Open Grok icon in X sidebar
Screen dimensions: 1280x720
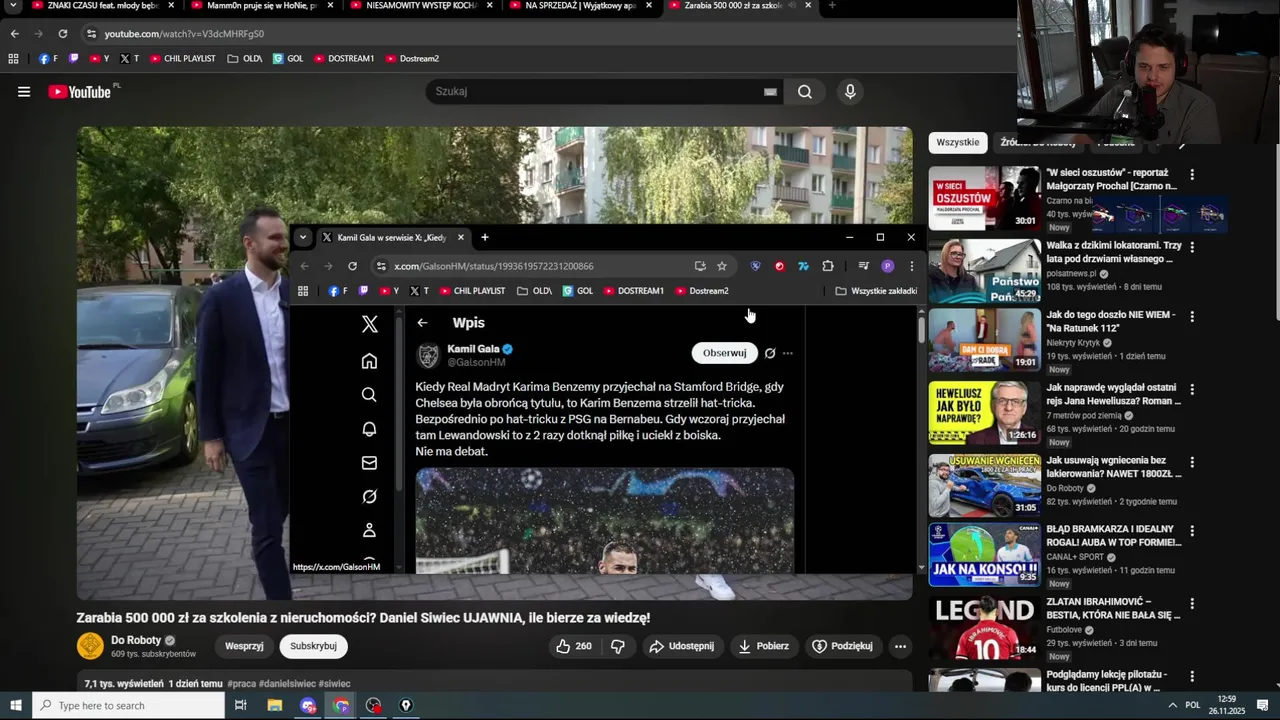[369, 497]
